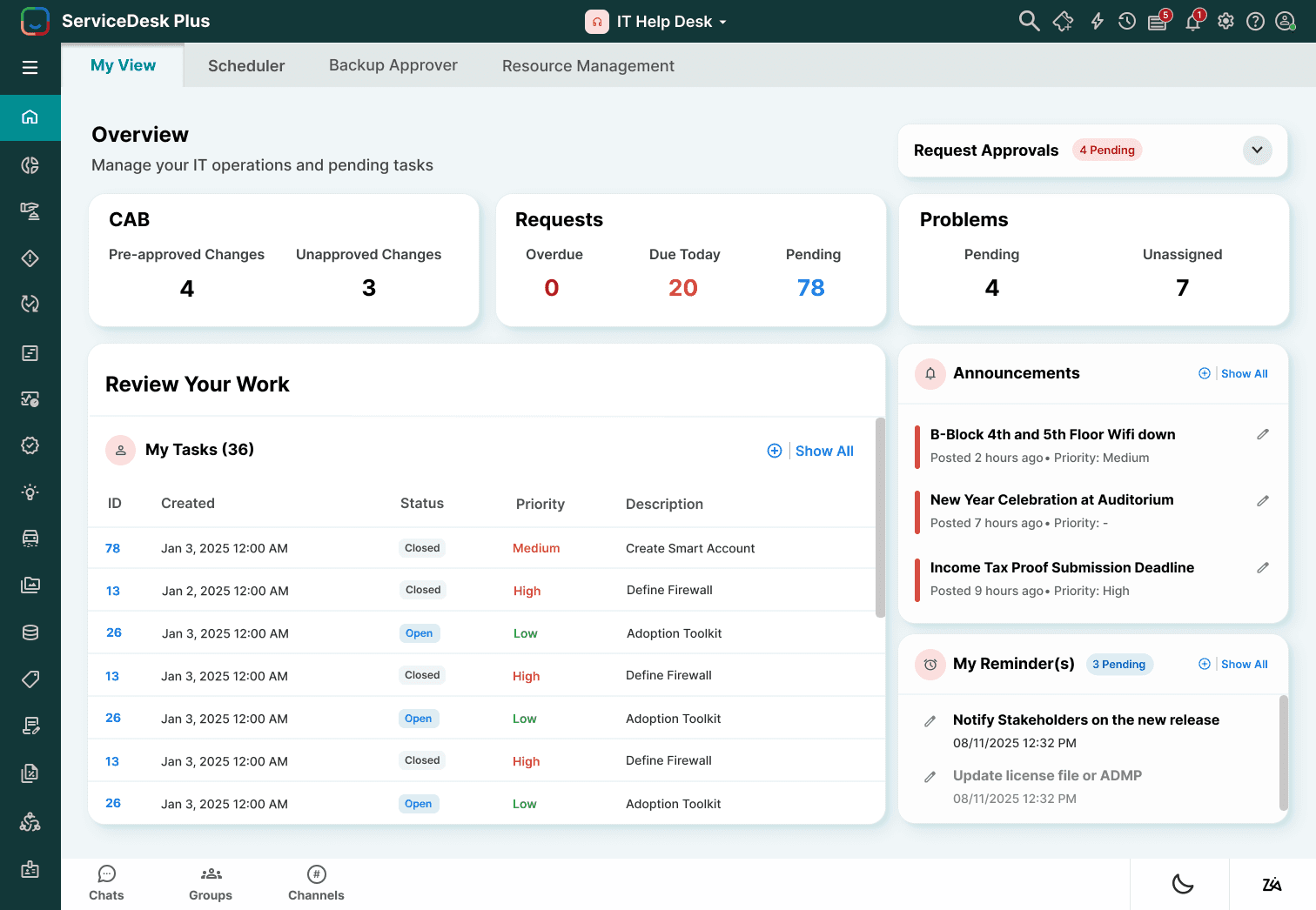Open the notifications bell with badge
This screenshot has height=910, width=1316.
pos(1193,21)
